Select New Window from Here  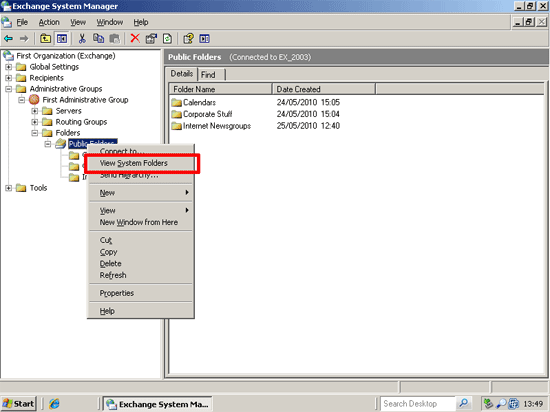[141, 222]
